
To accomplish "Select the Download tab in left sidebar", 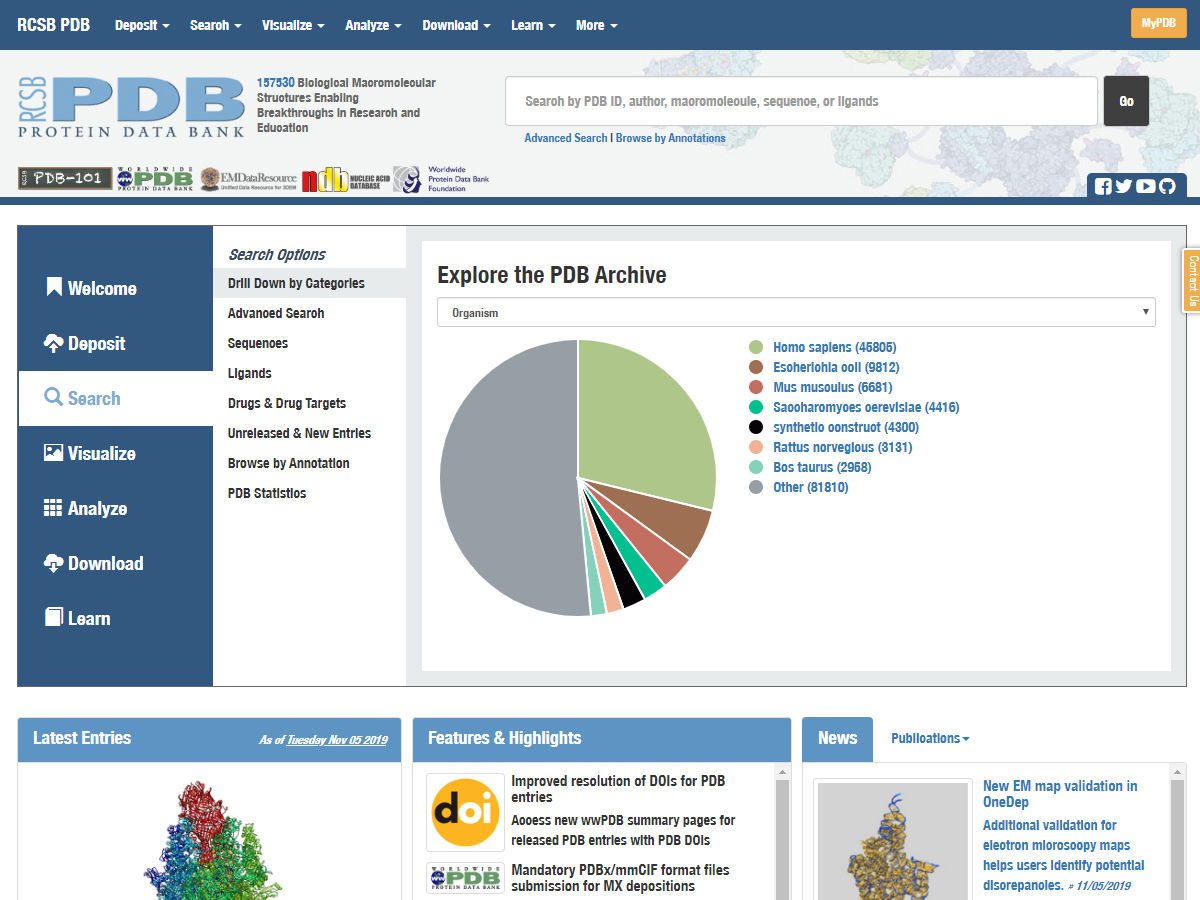I will tap(115, 563).
